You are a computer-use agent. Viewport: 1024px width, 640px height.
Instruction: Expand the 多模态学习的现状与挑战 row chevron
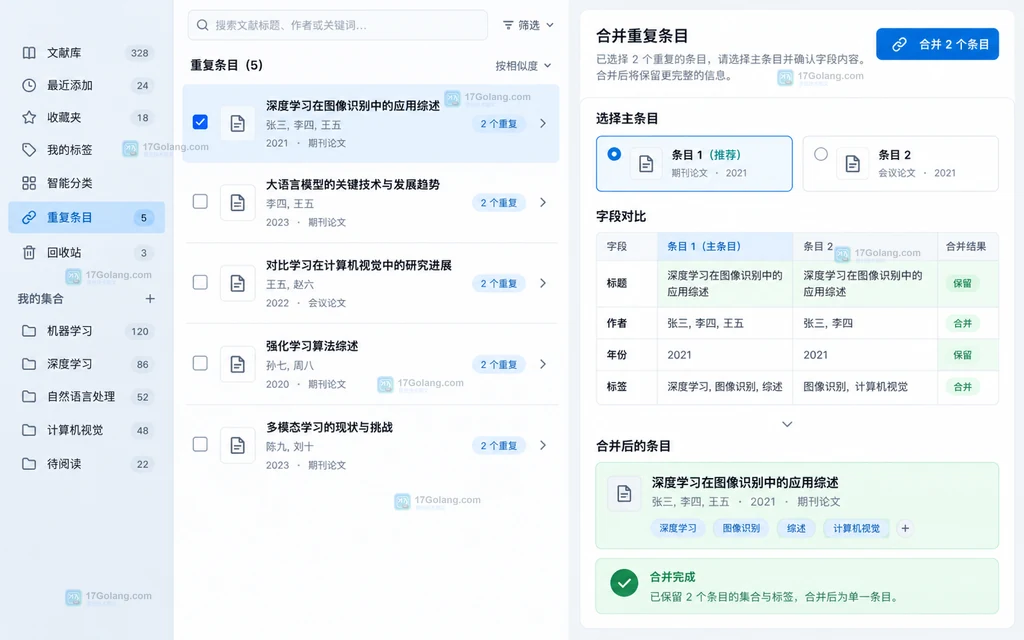coord(543,445)
